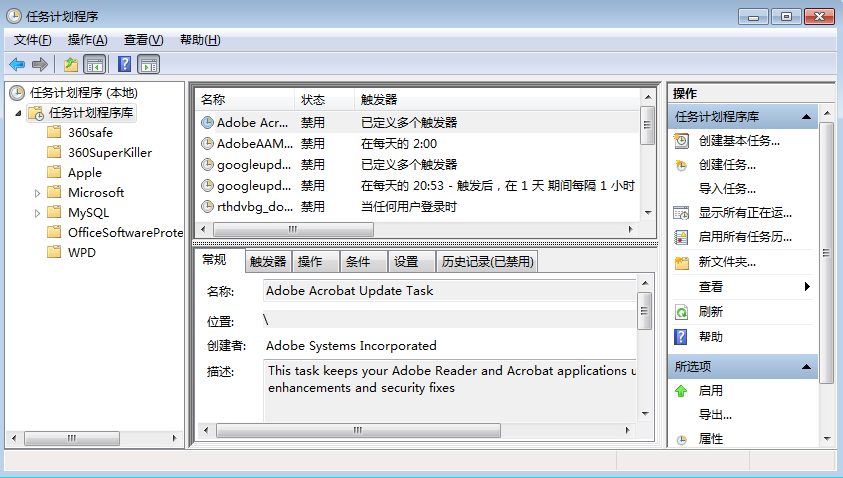Viewport: 843px width, 478px height.
Task: Click the 创建基本任务 icon
Action: (681, 141)
